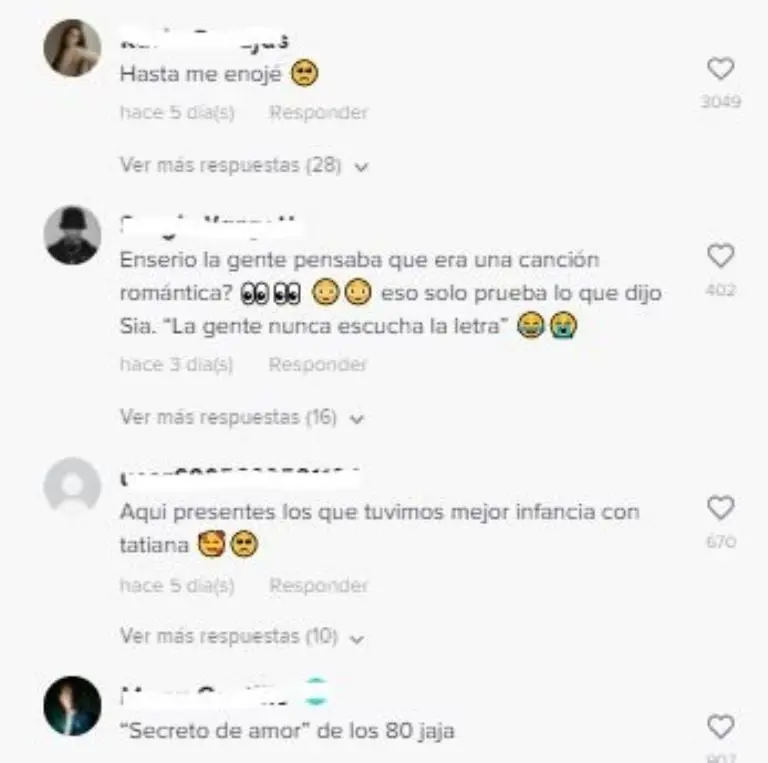Open the 'user' name above tatiana comment
Screen dimensions: 768x763
pyautogui.click(x=240, y=478)
